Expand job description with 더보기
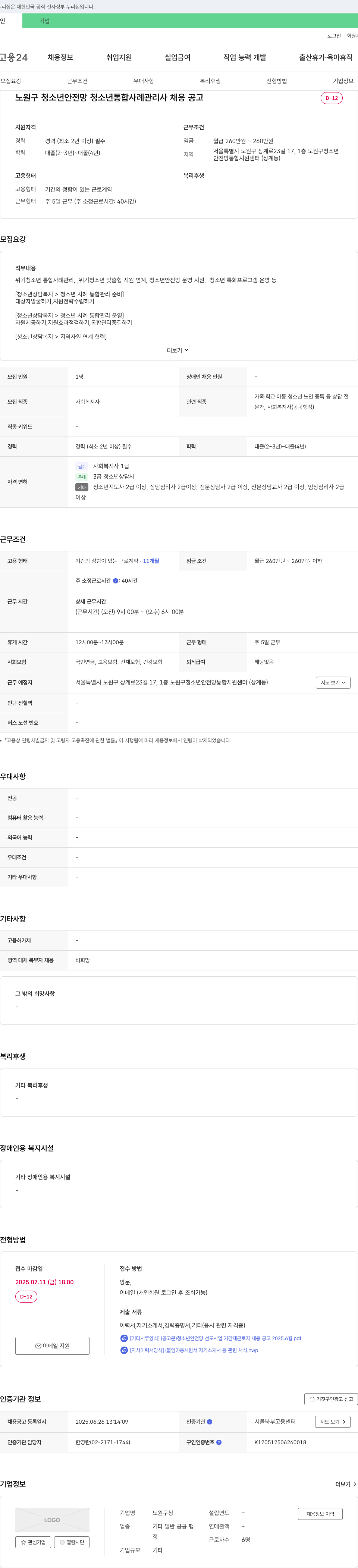 point(178,350)
